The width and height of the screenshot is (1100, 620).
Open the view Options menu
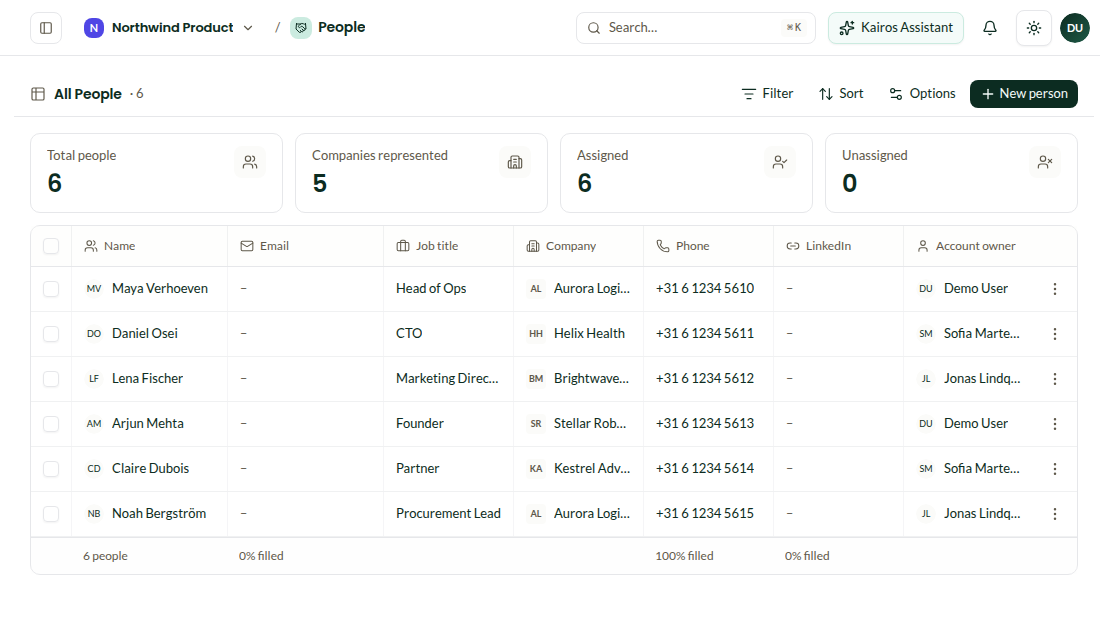click(x=922, y=94)
